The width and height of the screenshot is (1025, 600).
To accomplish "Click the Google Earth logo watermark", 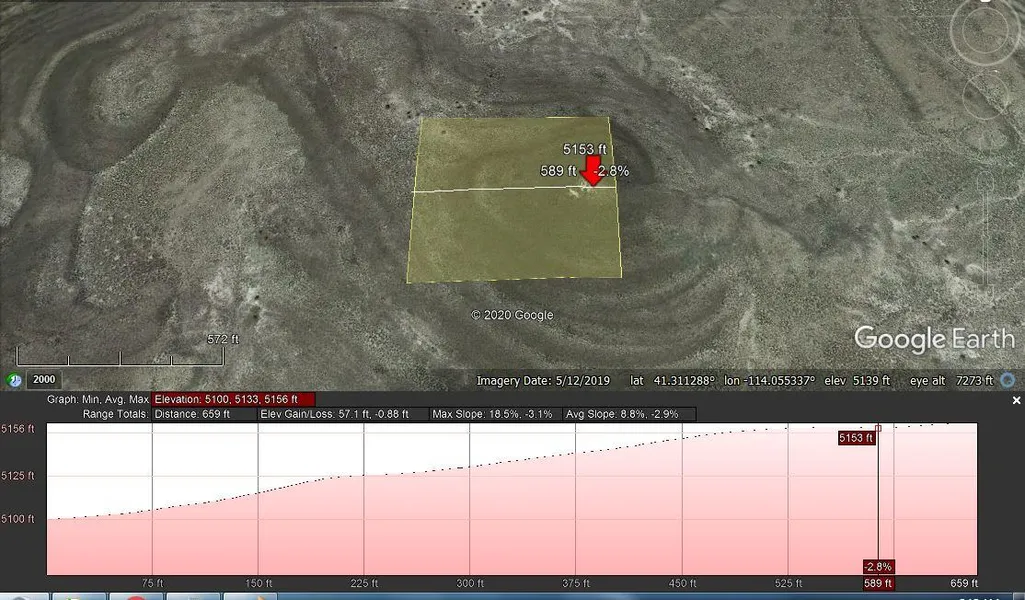I will (x=933, y=340).
